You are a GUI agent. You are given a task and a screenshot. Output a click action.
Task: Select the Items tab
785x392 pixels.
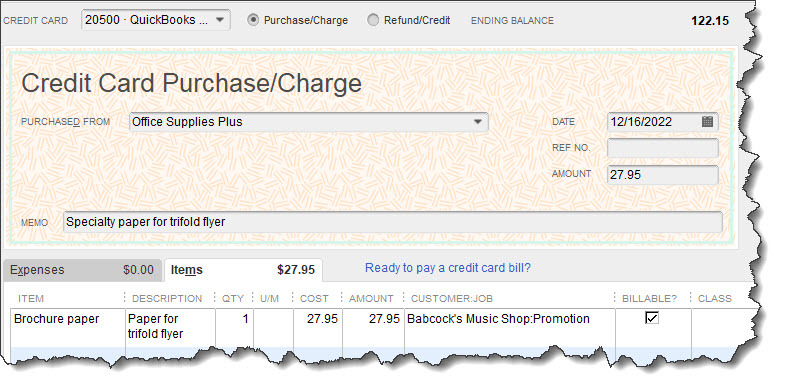tap(243, 270)
